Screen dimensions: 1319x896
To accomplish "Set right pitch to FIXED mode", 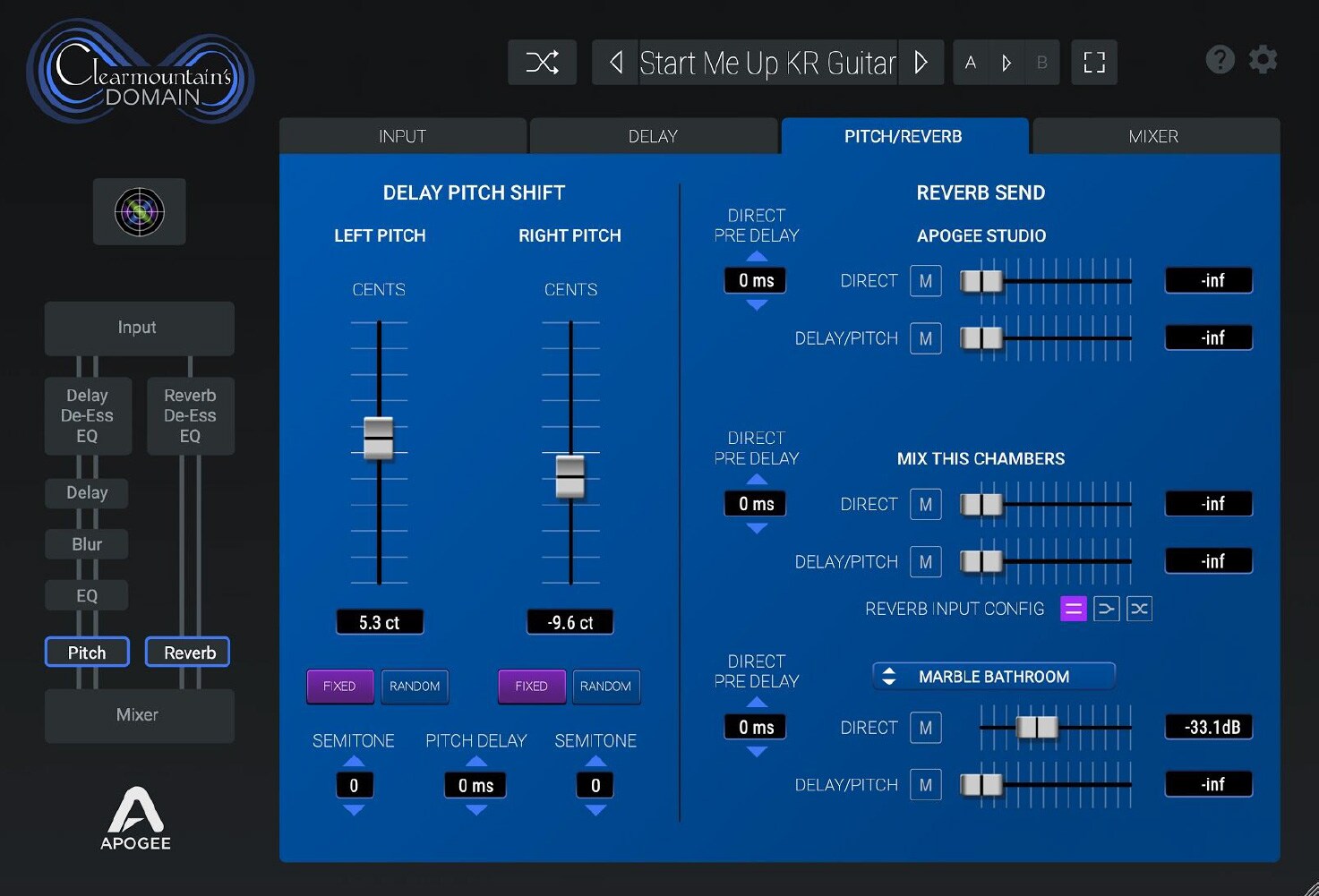I will (x=531, y=687).
